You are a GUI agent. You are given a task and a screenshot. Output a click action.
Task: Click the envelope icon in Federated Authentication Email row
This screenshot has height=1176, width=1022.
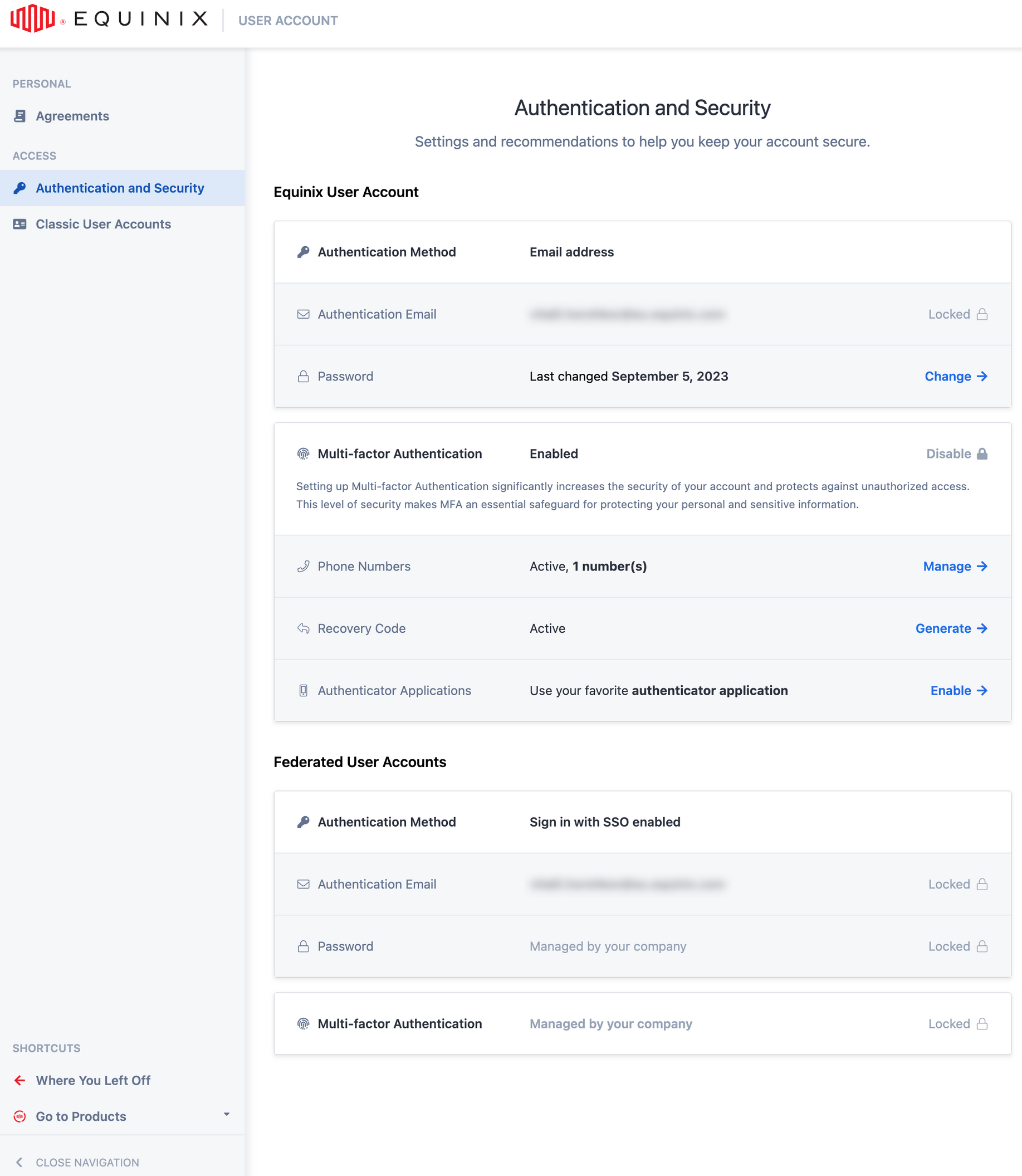point(304,884)
